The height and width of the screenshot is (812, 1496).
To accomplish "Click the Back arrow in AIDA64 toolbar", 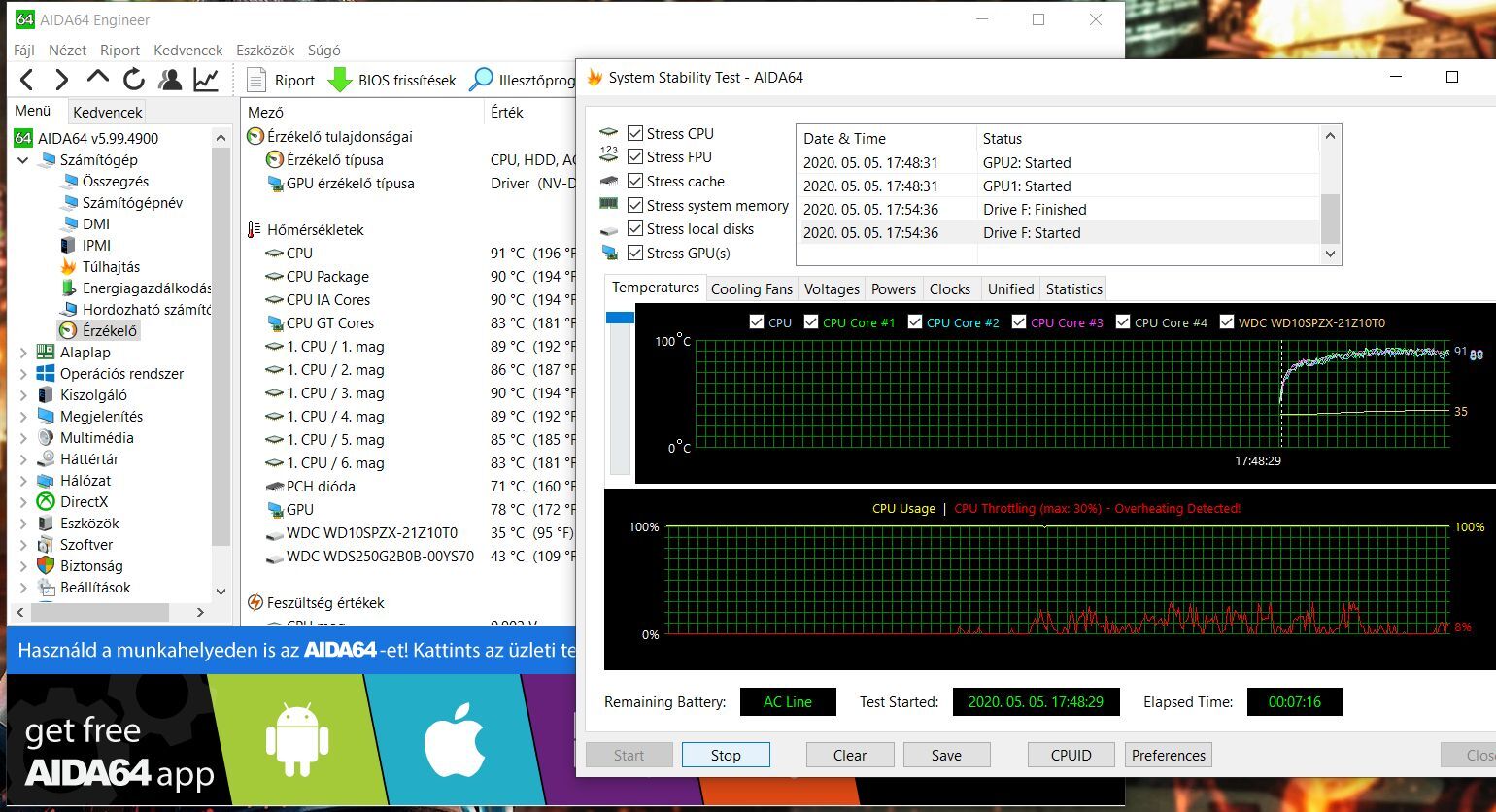I will 26,80.
